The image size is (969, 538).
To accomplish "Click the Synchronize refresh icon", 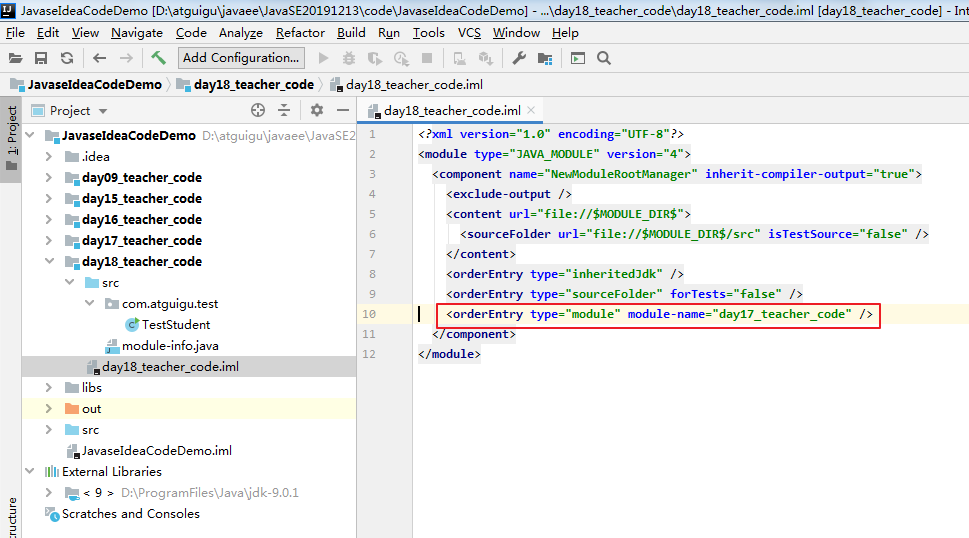I will (x=67, y=58).
